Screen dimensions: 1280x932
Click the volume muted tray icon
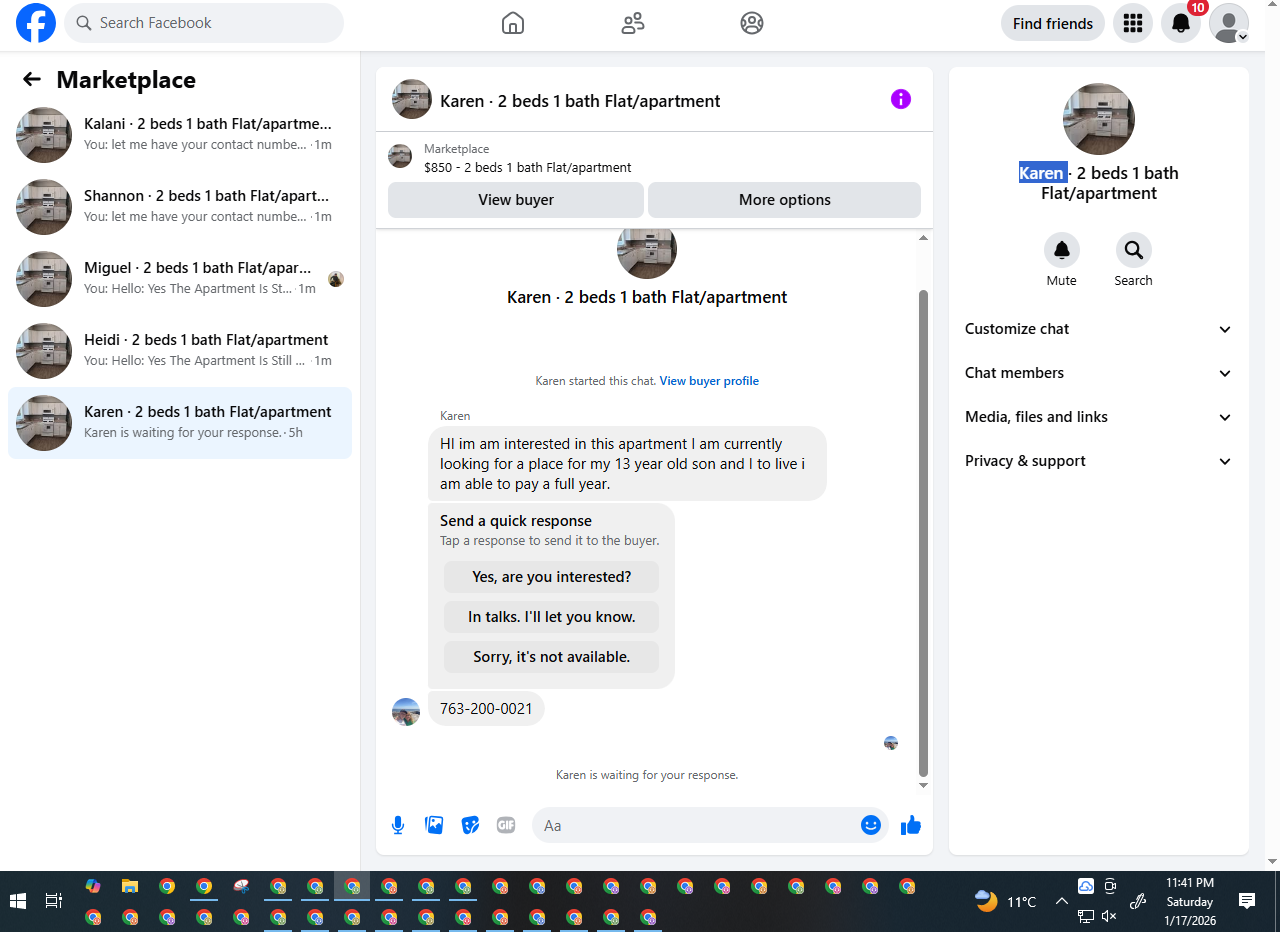1109,916
